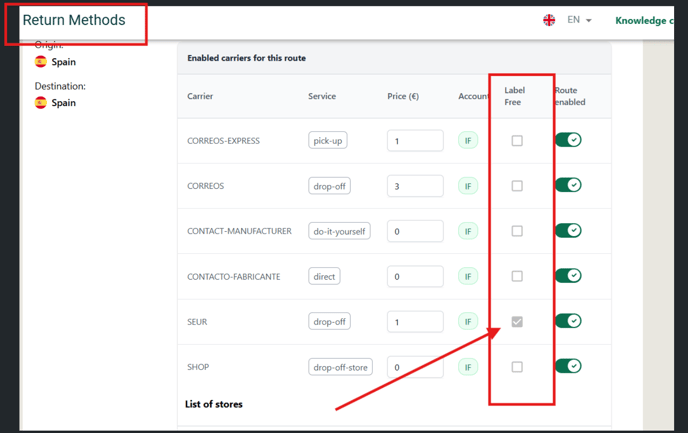The height and width of the screenshot is (433, 688).
Task: Click drop-off service tag for SEUR
Action: [x=330, y=322]
